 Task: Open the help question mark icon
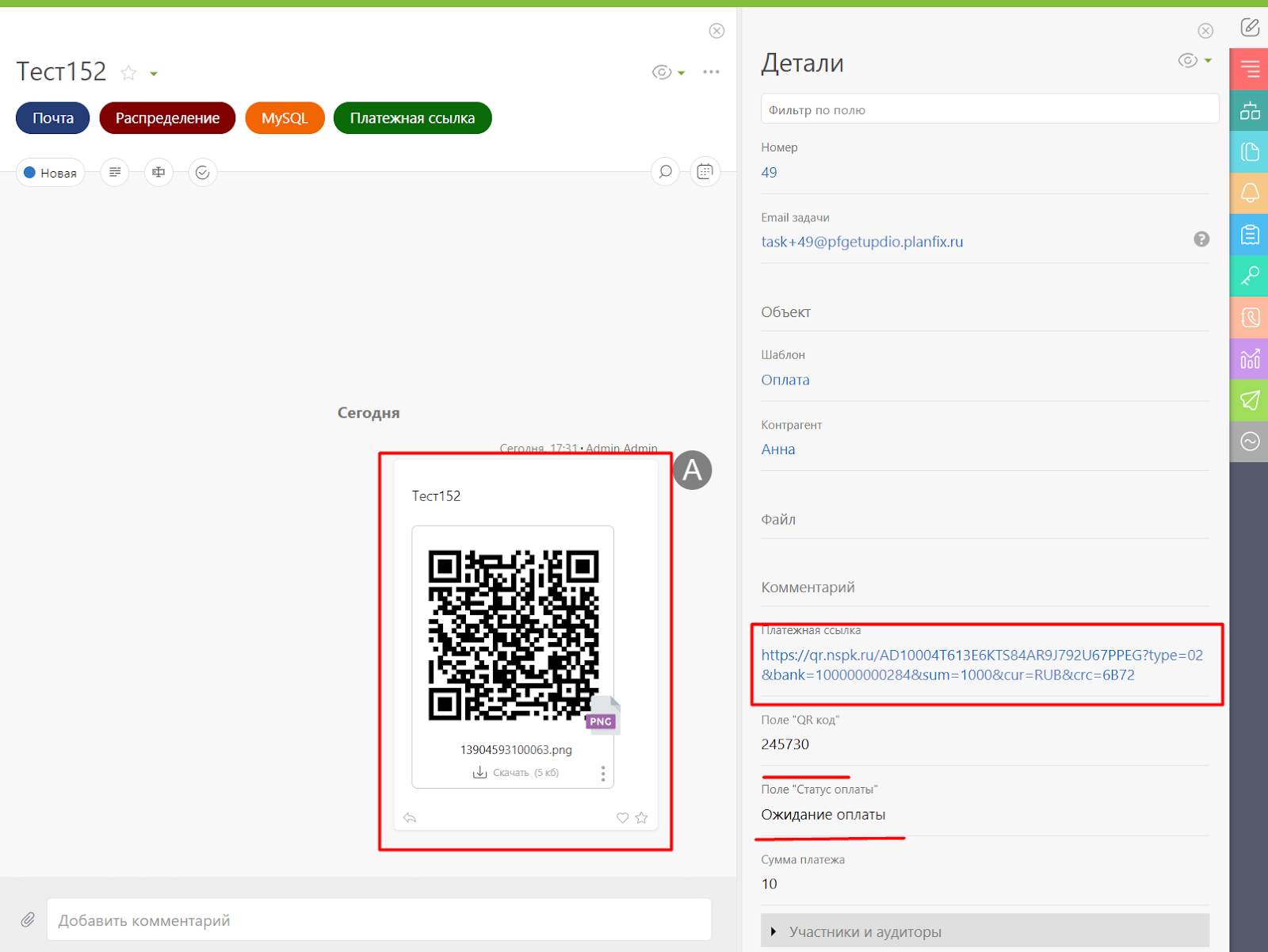coord(1201,239)
